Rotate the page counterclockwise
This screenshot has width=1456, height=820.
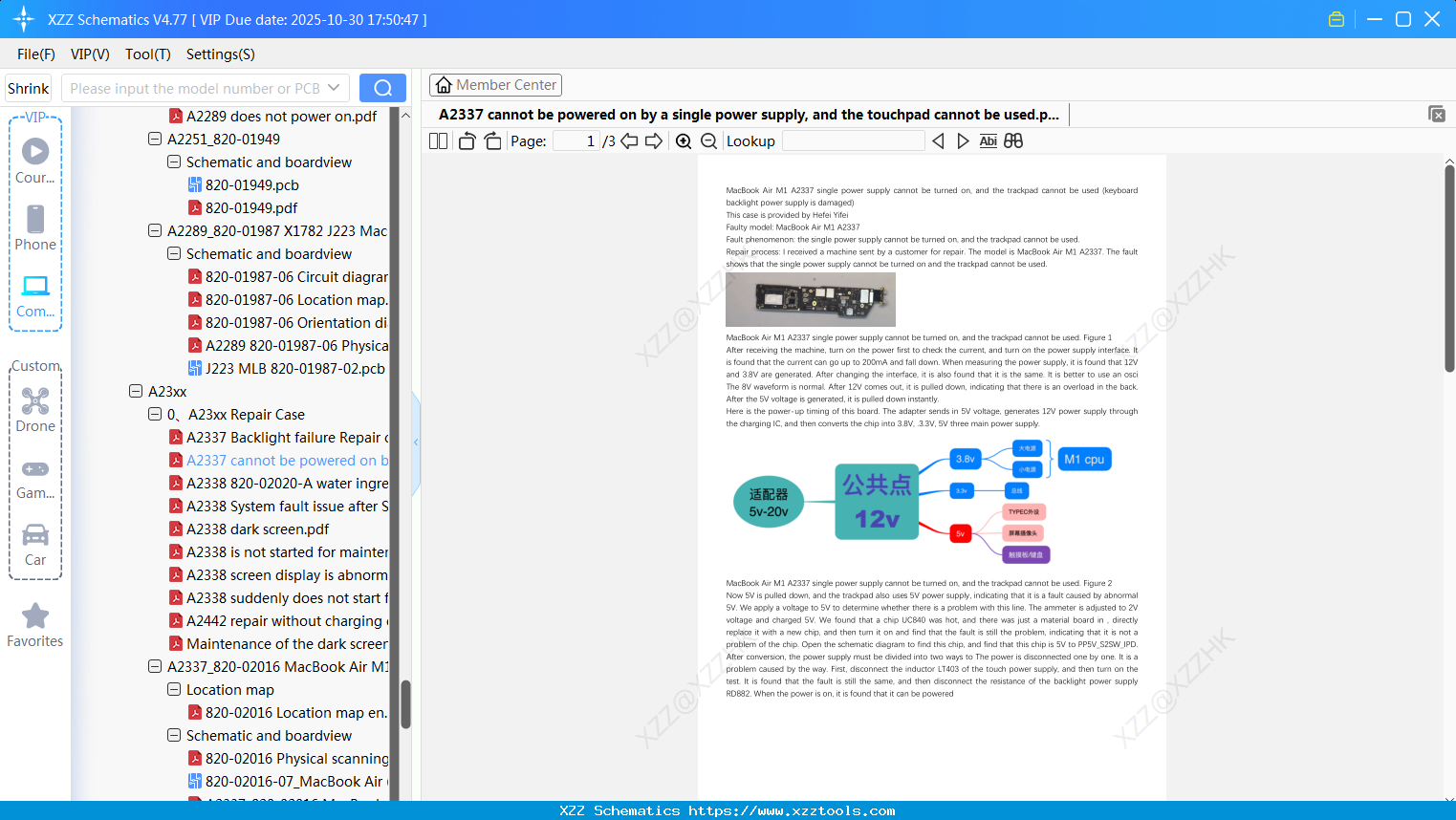pos(467,140)
